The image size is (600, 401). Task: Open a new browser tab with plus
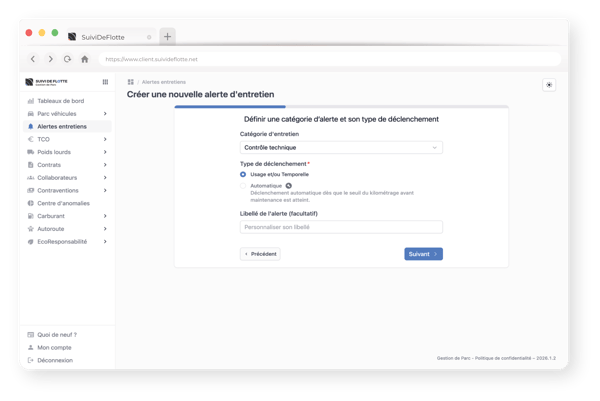pos(167,37)
